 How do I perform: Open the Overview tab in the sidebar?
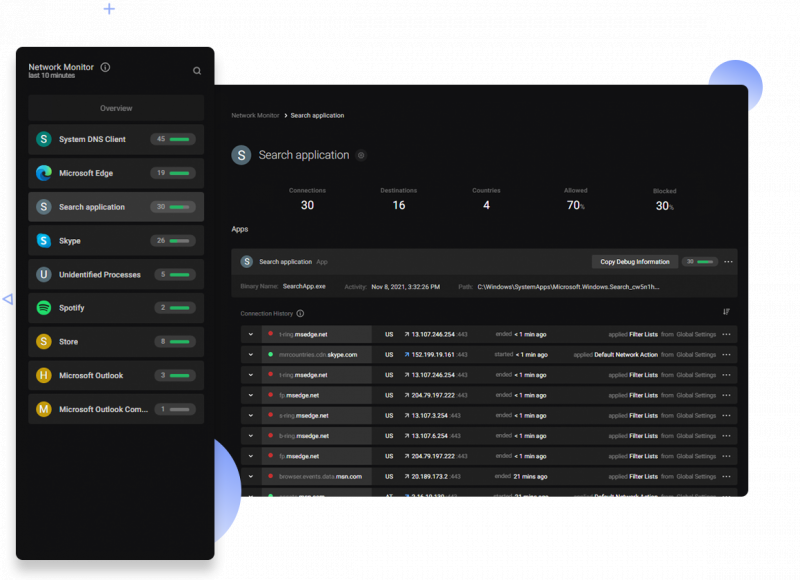tap(116, 108)
